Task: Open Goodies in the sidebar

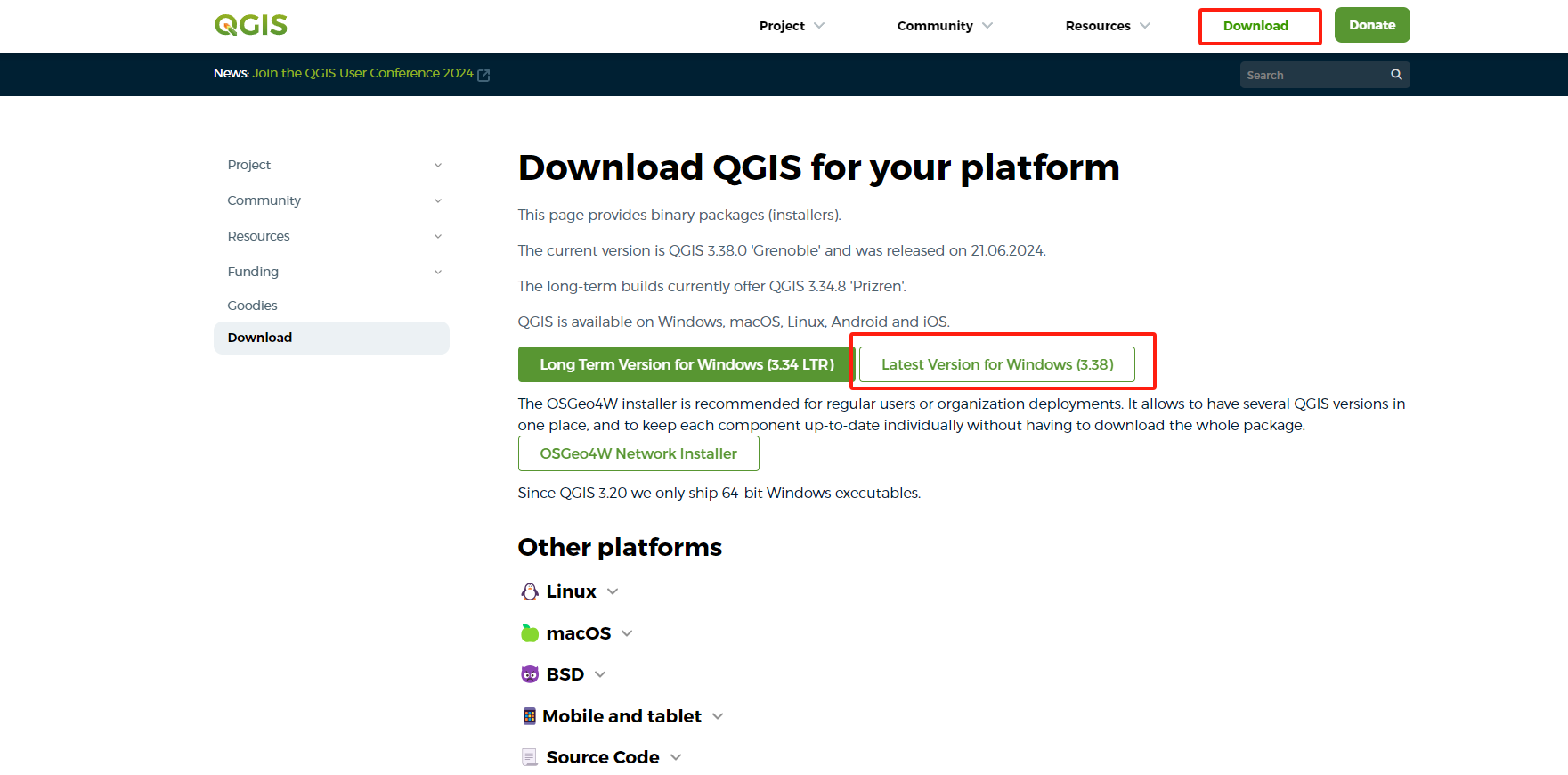Action: click(252, 306)
